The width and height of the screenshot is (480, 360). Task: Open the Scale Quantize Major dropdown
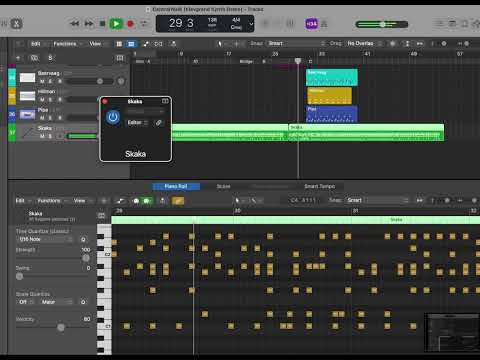pos(57,302)
